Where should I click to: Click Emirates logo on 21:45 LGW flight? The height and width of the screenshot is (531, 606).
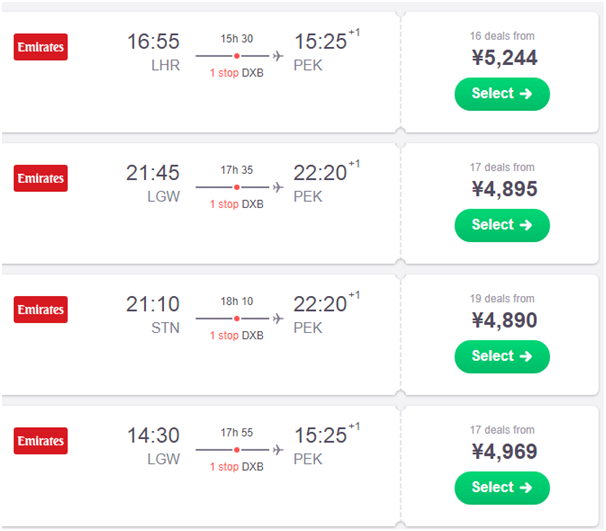click(x=41, y=178)
